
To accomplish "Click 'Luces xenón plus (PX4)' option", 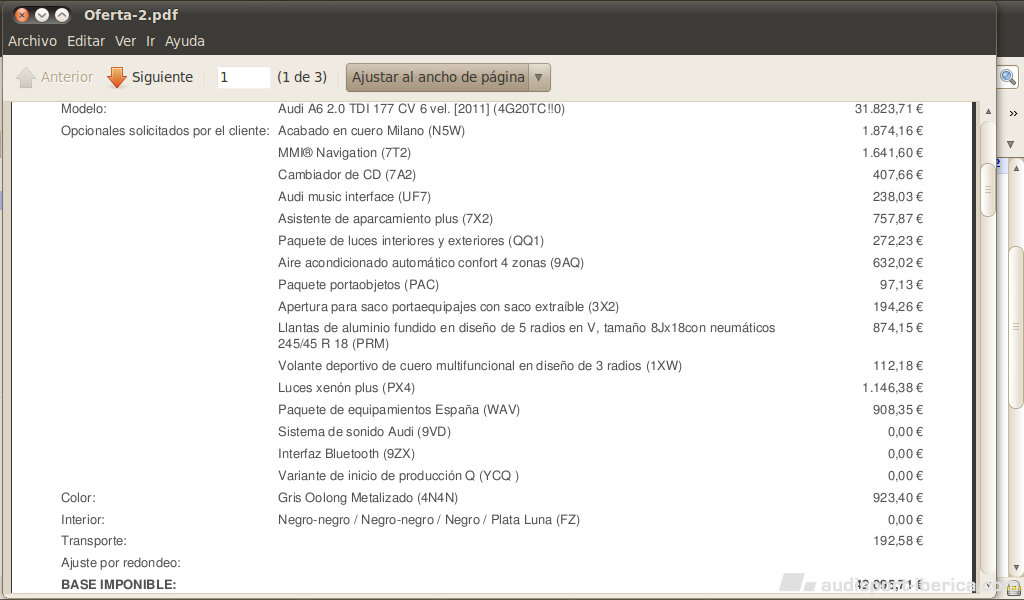I will [347, 388].
